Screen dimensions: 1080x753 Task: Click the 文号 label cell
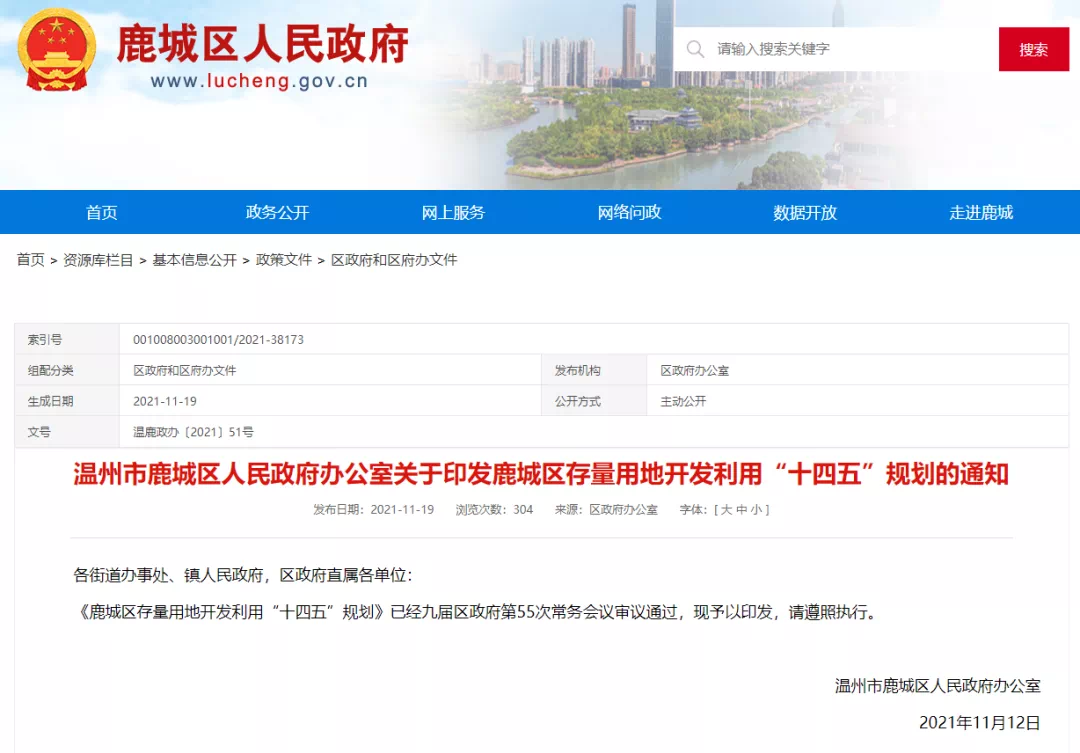[67, 432]
